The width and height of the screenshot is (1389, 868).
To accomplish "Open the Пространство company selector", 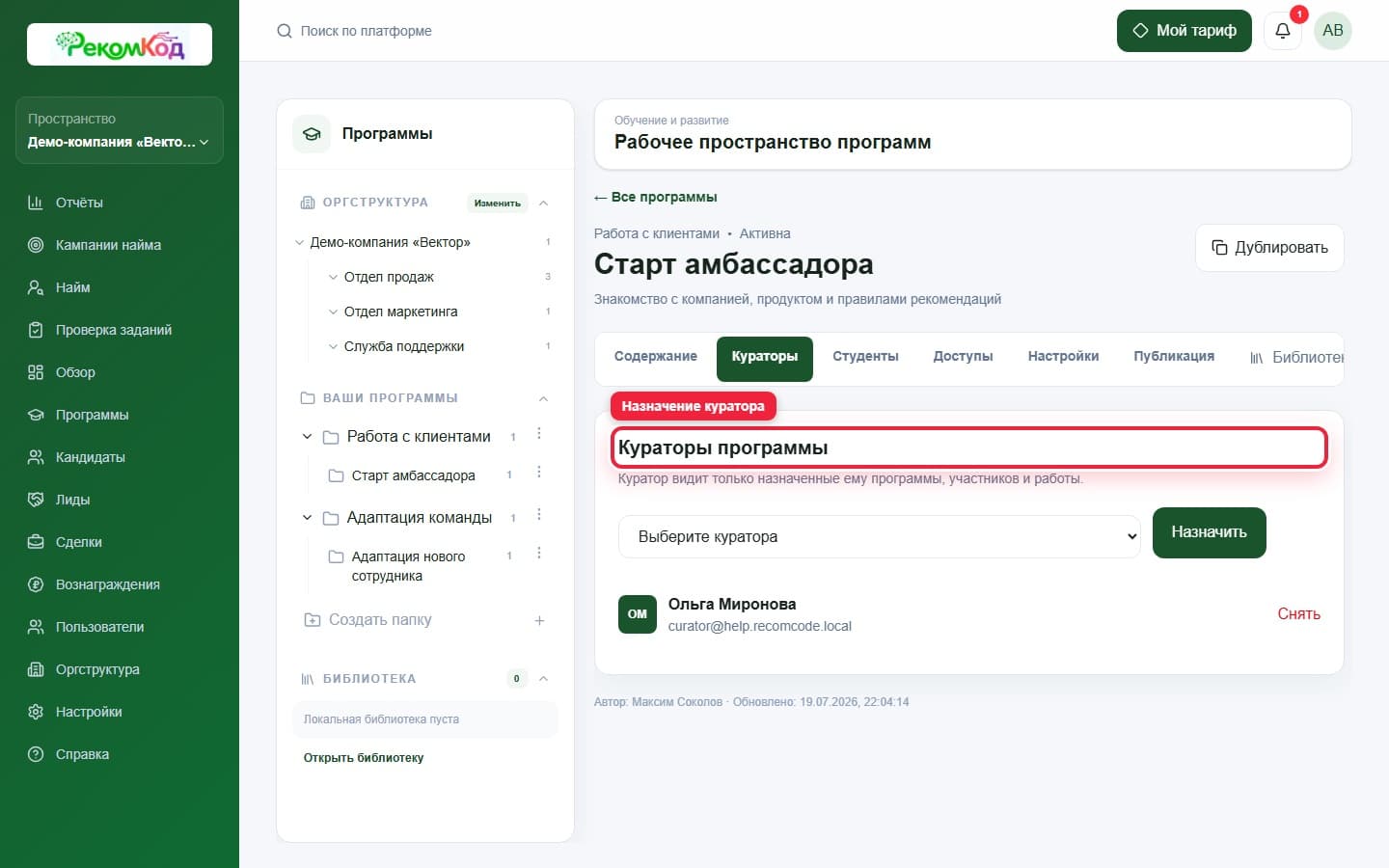I will [120, 130].
